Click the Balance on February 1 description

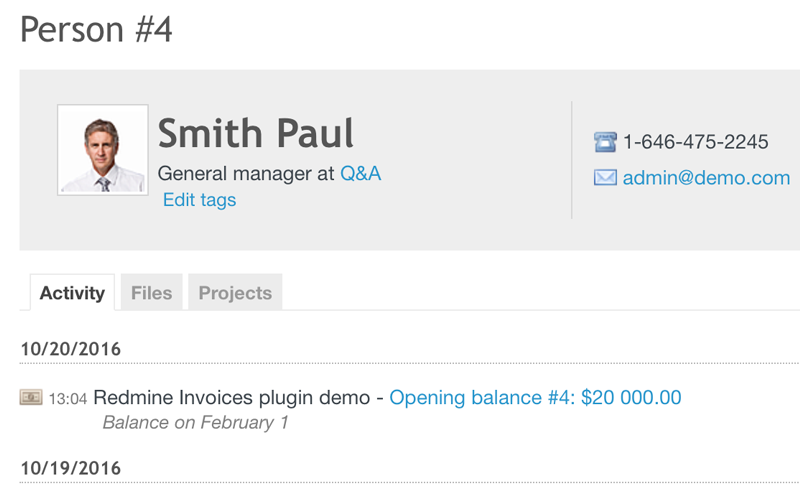[x=195, y=423]
